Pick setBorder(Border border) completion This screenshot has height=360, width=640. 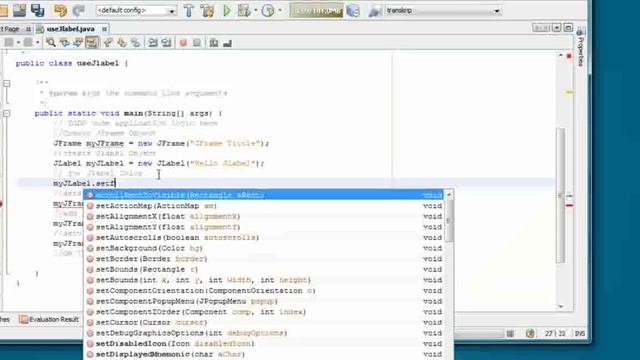pos(264,259)
